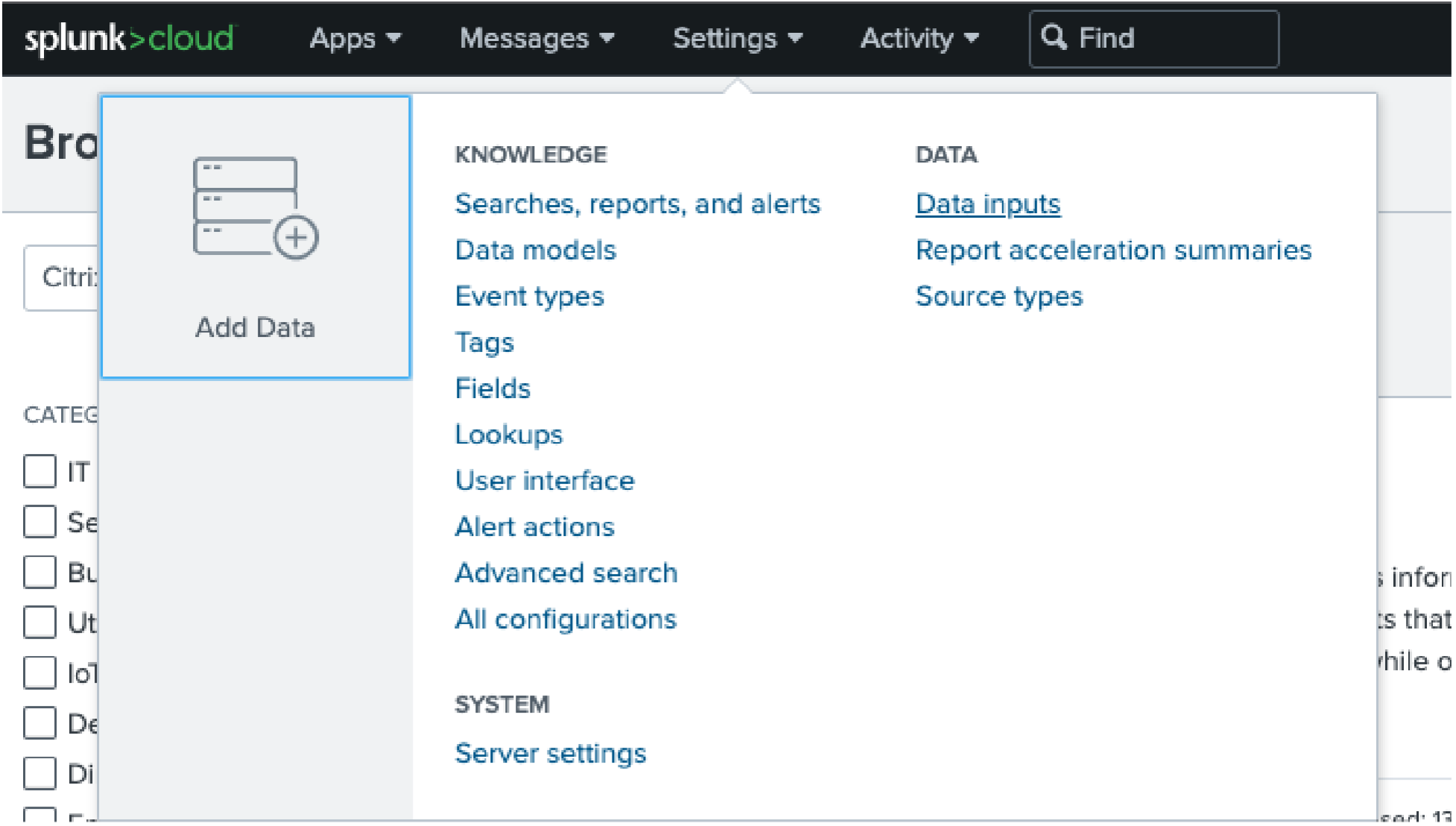The image size is (1456, 826).
Task: Go to Searches, reports, and alerts
Action: coord(637,204)
